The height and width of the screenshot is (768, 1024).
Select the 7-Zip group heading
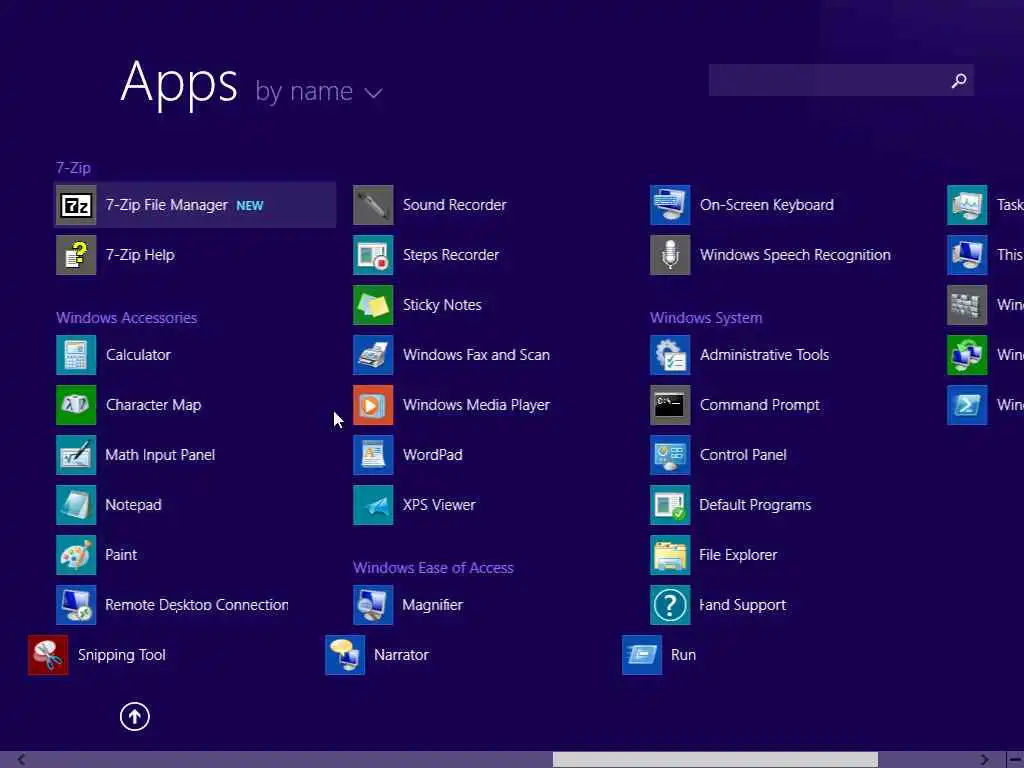[x=73, y=168]
